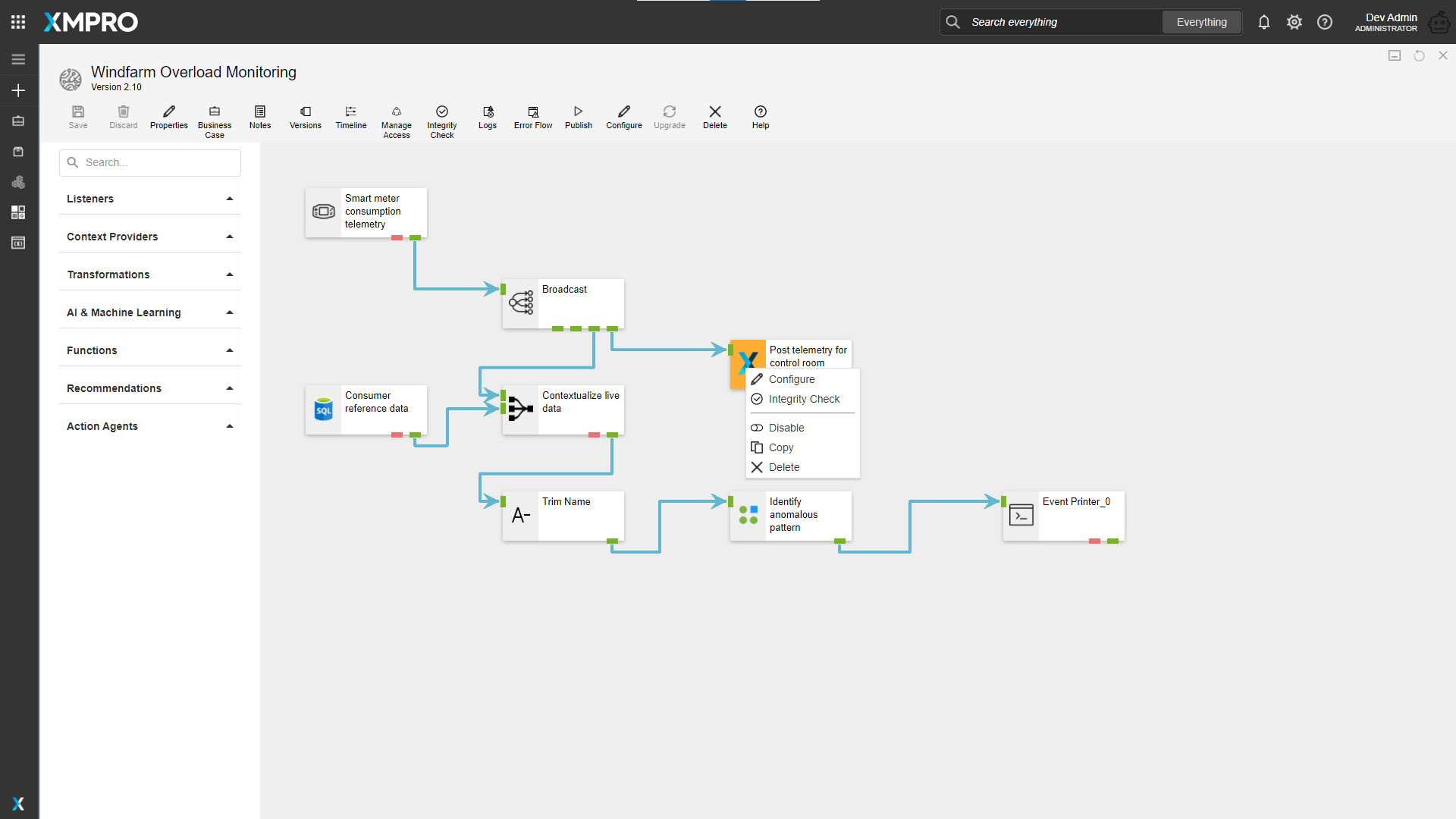Publish the data stream
The width and height of the screenshot is (1456, 819).
point(578,117)
